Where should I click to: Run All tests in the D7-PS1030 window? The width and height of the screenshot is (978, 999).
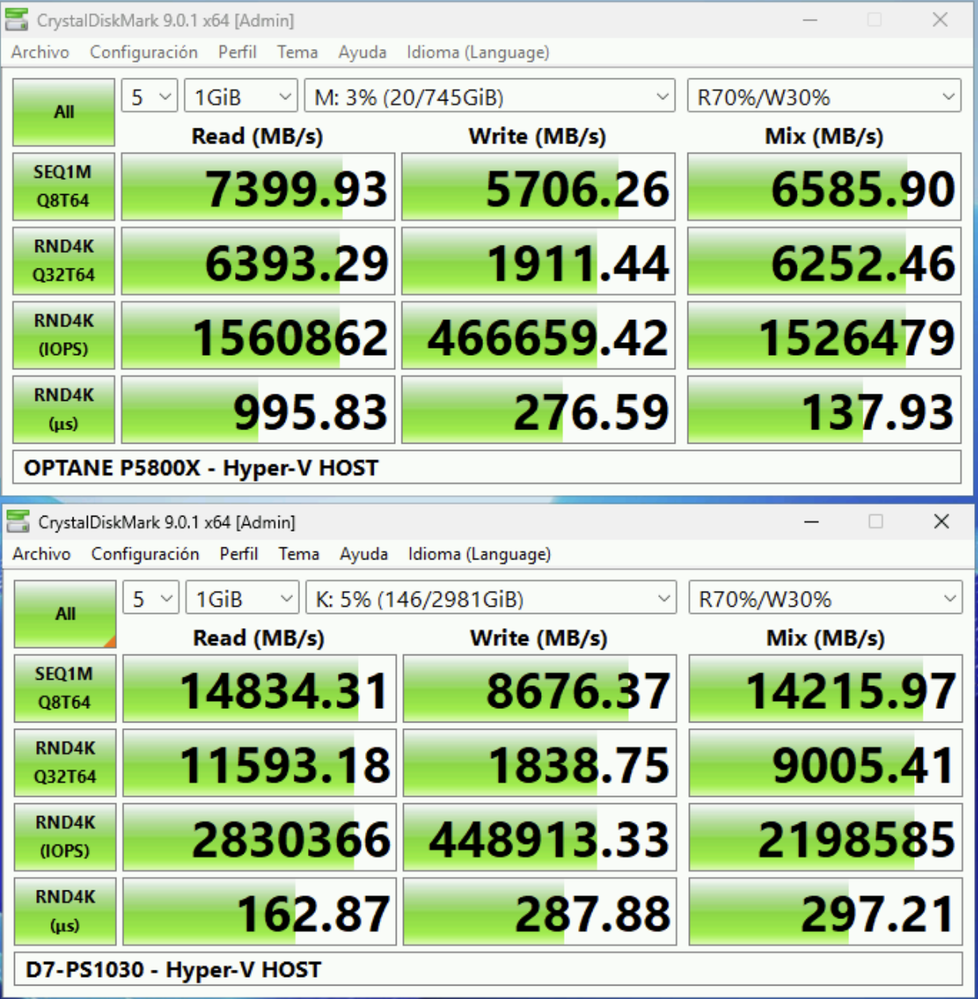click(x=65, y=614)
